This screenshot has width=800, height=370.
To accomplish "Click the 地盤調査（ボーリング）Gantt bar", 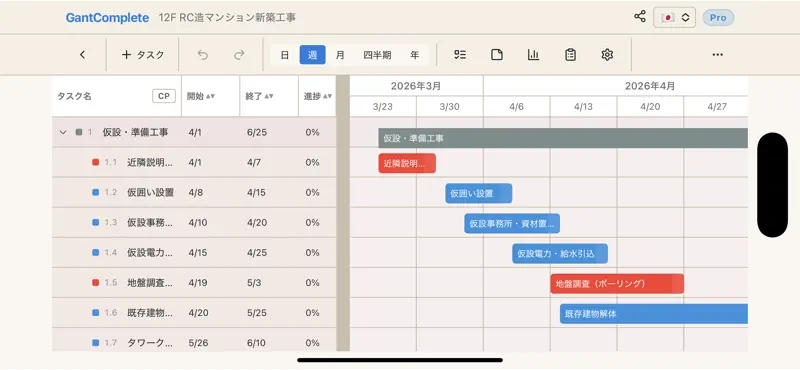I will [617, 284].
